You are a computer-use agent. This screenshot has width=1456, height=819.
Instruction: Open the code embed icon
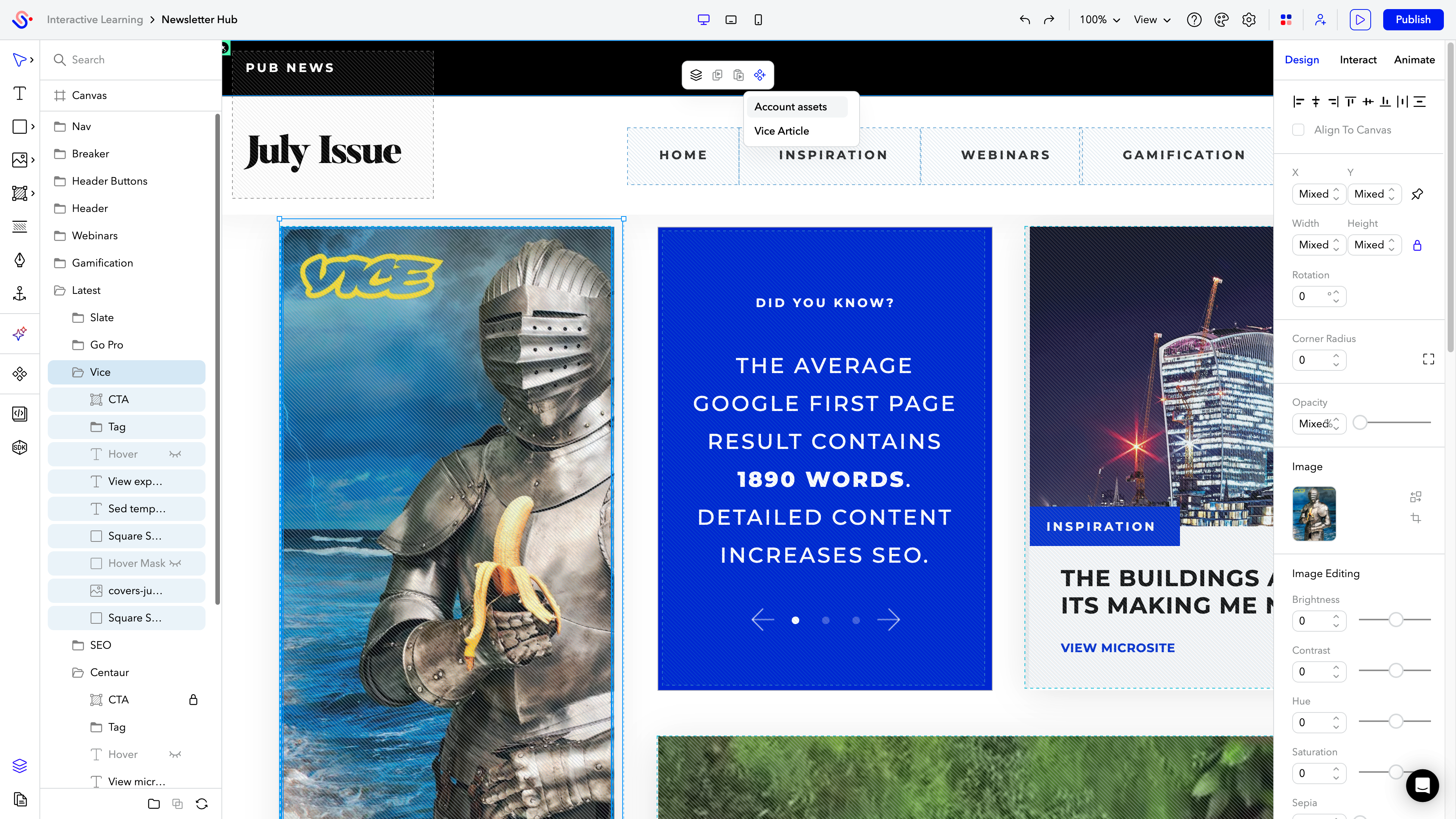(x=19, y=414)
